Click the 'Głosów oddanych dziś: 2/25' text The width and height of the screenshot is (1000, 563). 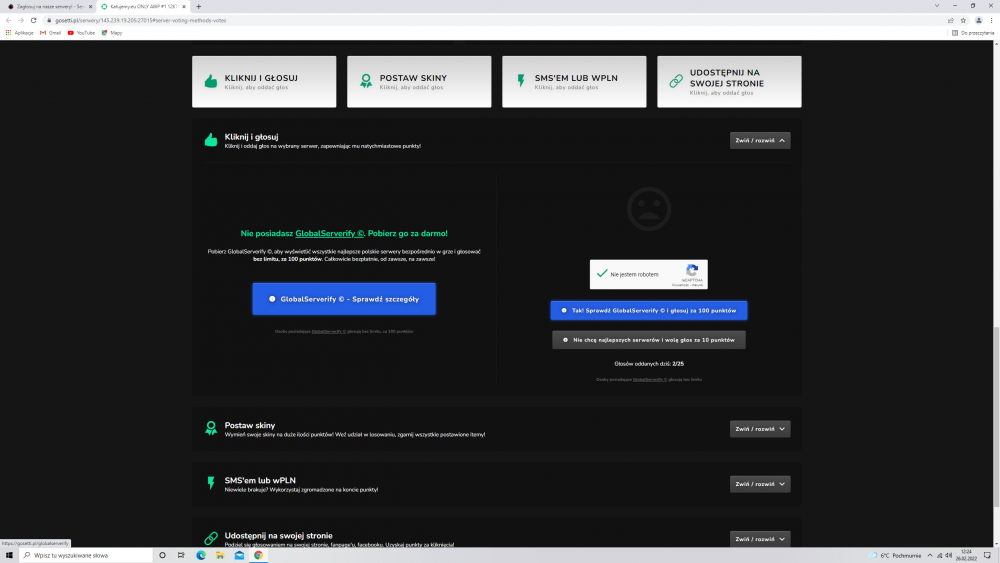(x=649, y=363)
